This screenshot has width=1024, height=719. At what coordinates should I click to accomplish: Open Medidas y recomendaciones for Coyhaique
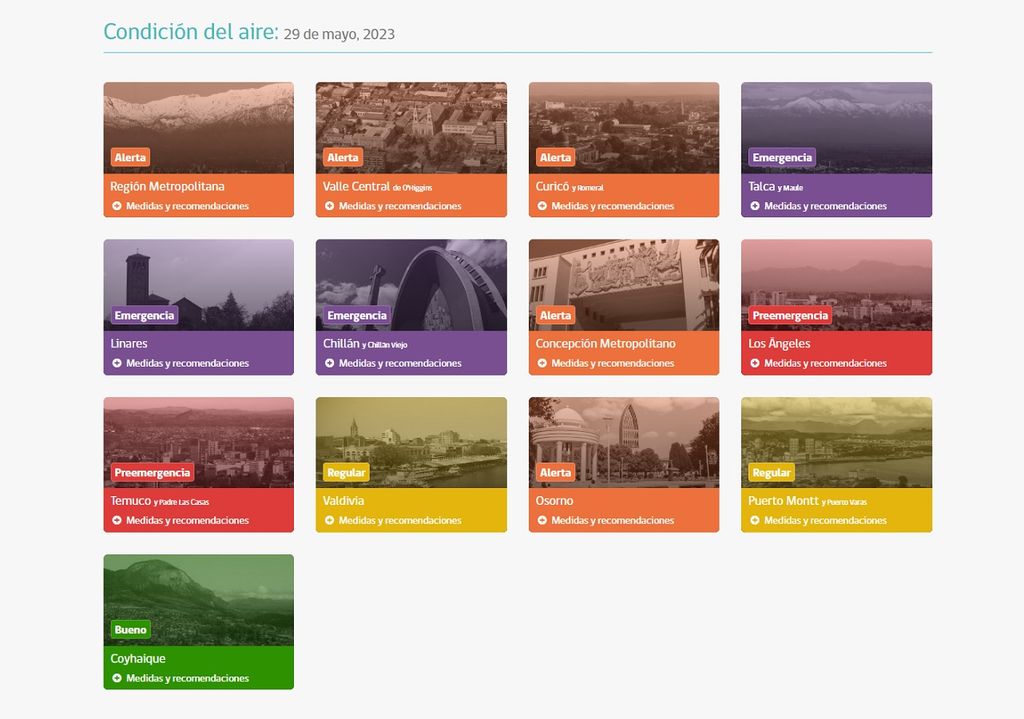click(181, 678)
